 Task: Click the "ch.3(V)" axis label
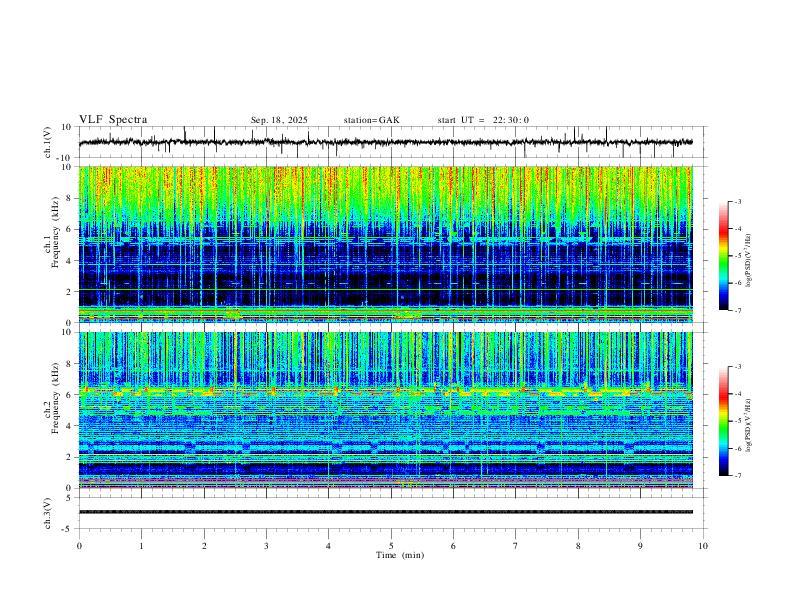(x=48, y=514)
